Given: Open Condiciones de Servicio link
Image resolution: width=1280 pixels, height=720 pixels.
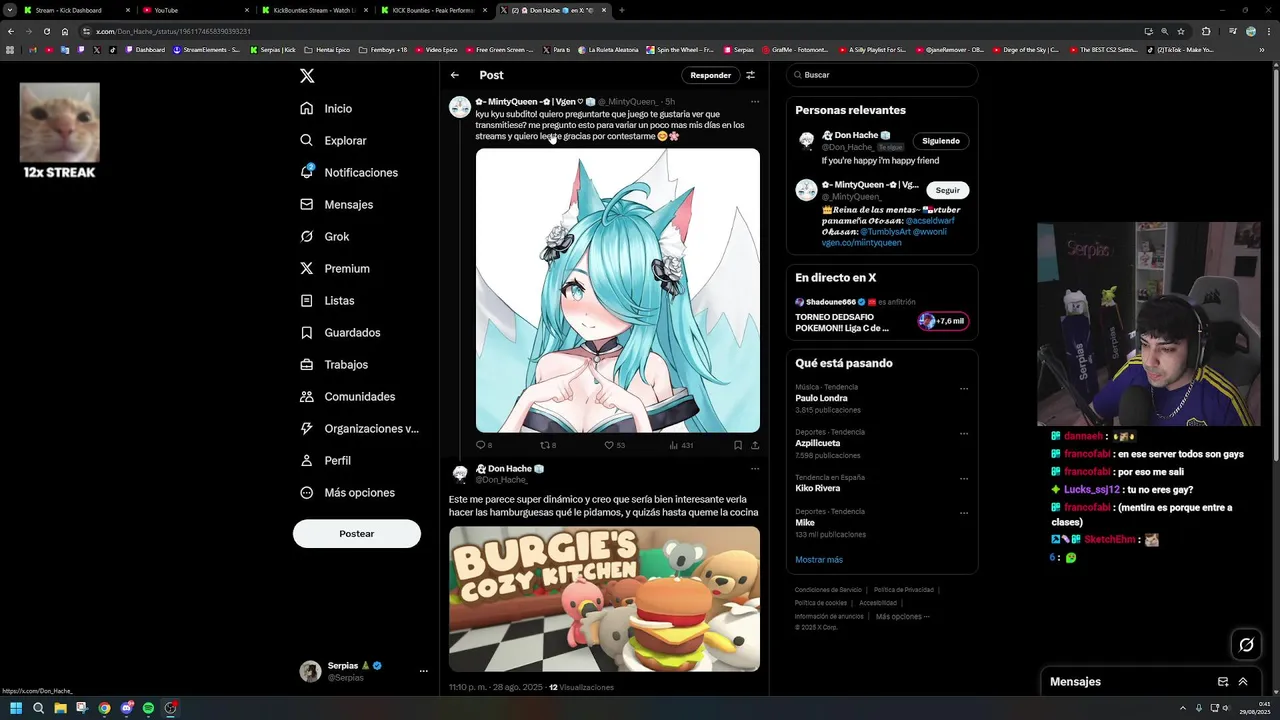Looking at the screenshot, I should coord(828,590).
